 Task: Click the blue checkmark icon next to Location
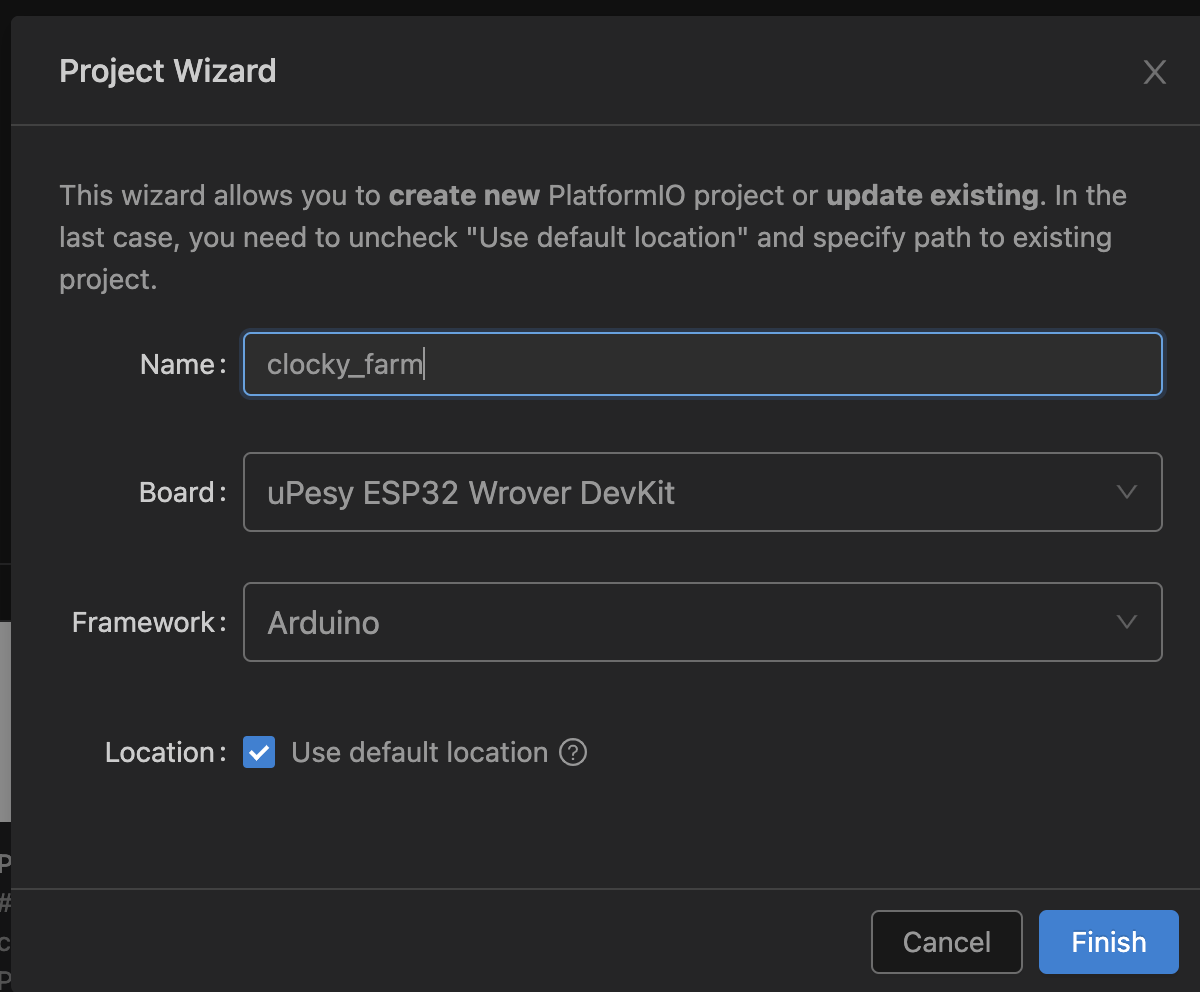[x=259, y=752]
